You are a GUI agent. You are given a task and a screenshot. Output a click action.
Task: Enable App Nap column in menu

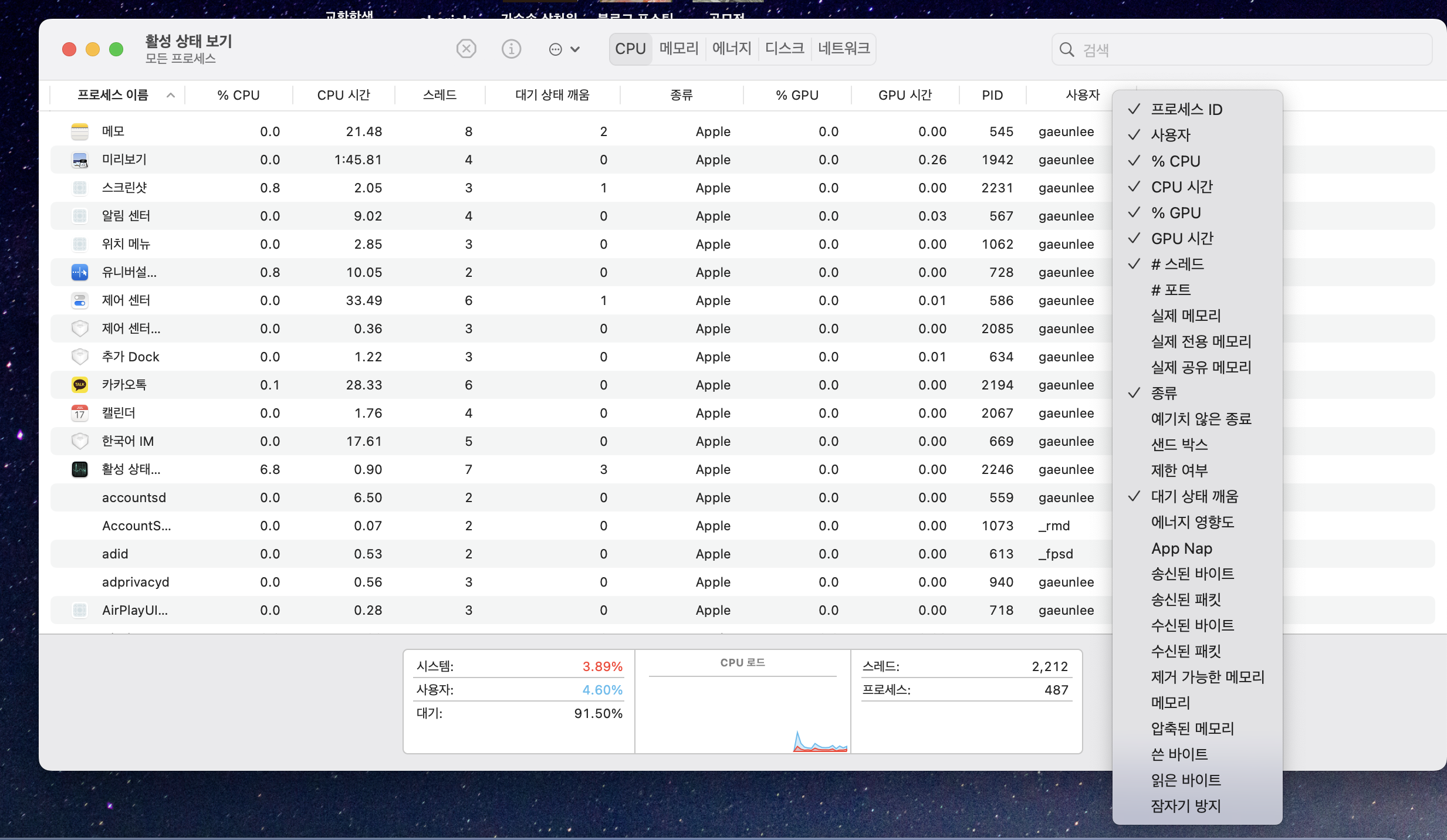tap(1197, 548)
